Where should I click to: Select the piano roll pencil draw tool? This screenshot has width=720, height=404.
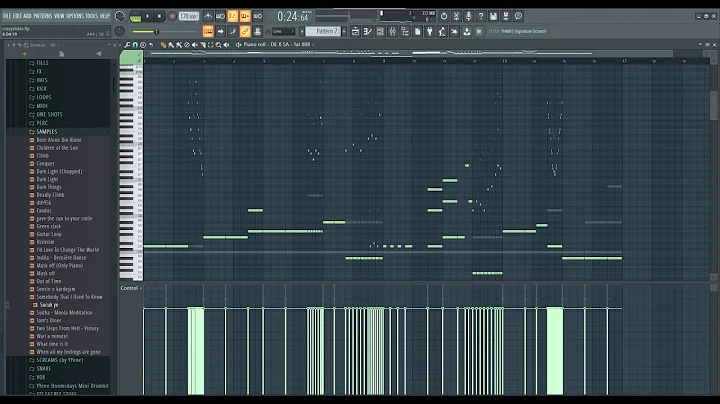click(x=163, y=45)
